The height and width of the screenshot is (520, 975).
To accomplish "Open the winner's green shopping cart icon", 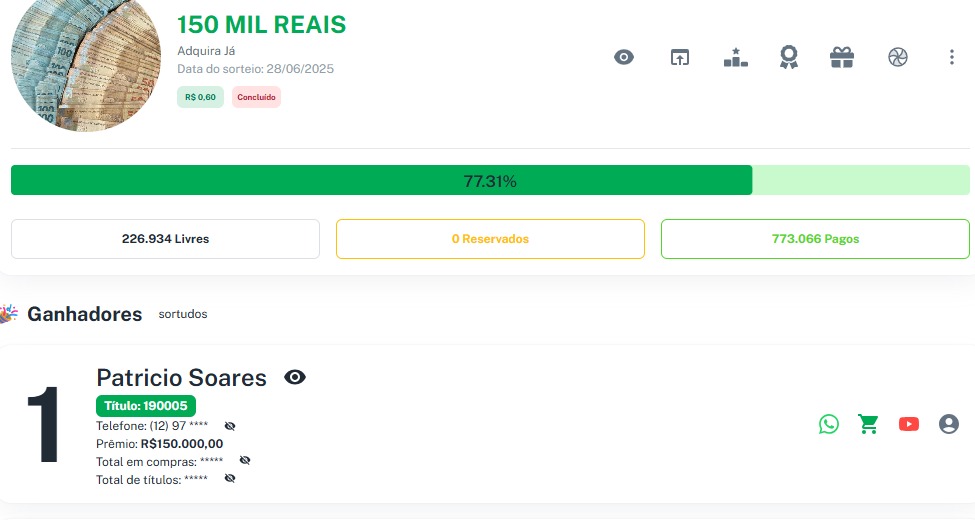I will click(868, 424).
